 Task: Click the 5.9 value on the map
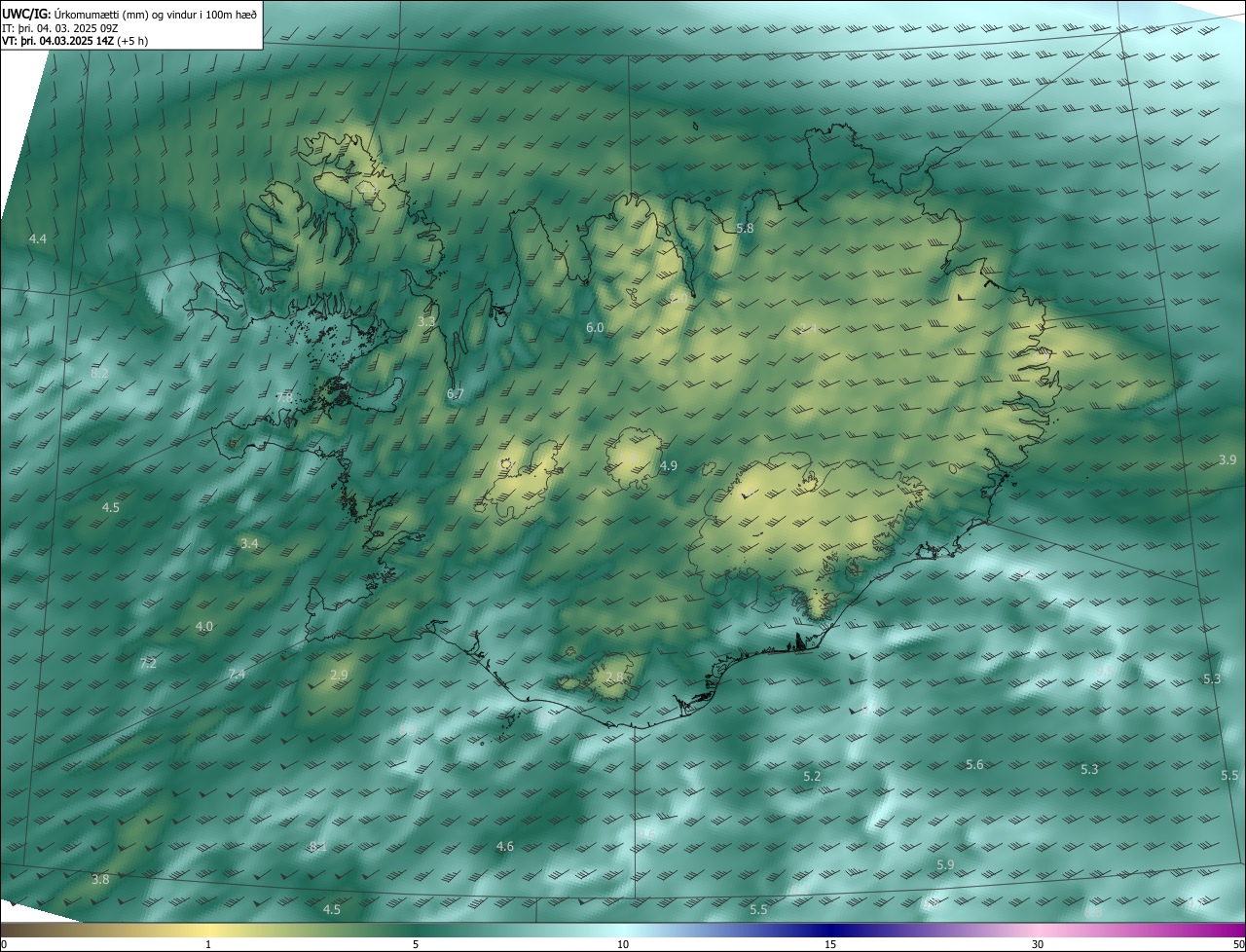tap(945, 865)
